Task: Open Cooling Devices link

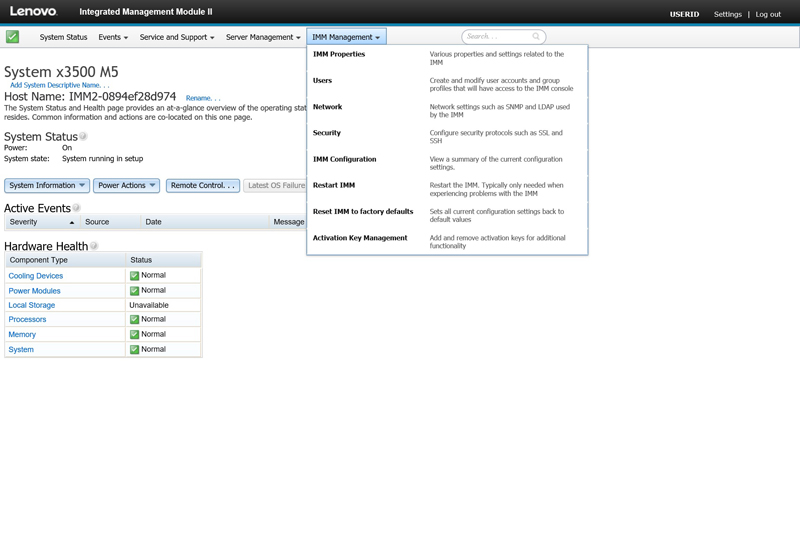Action: coord(36,276)
